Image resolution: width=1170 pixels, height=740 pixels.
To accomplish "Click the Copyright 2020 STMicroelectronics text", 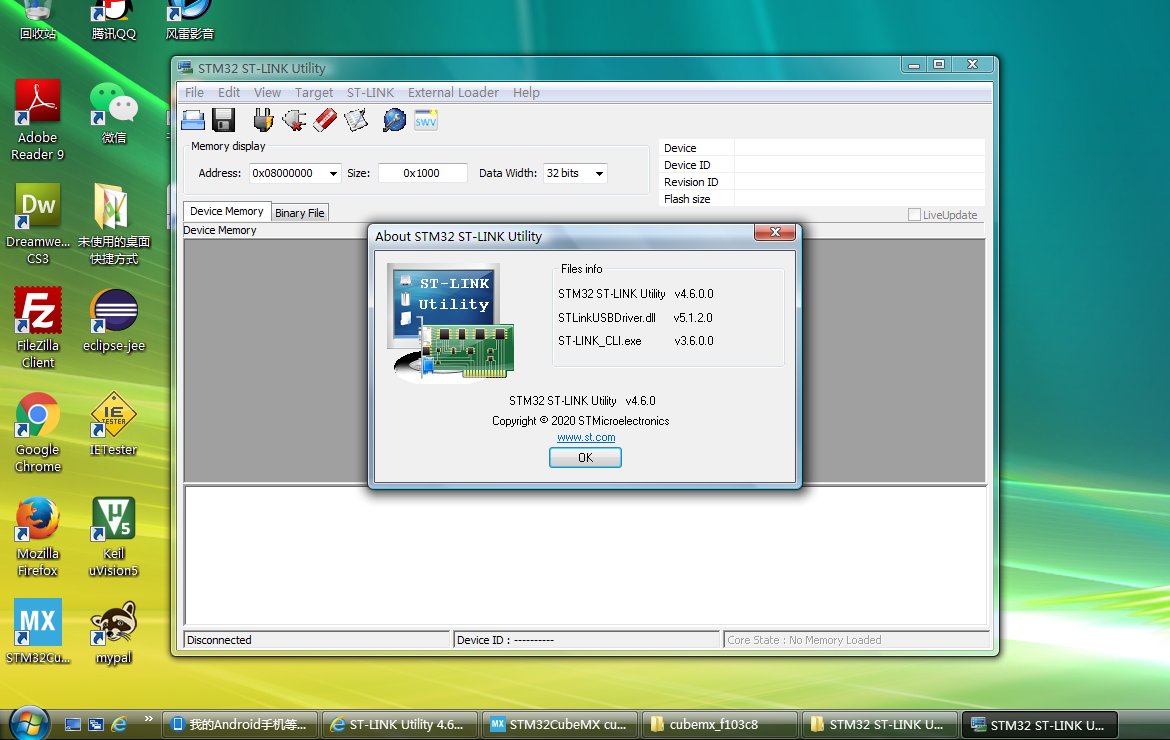I will pos(581,421).
